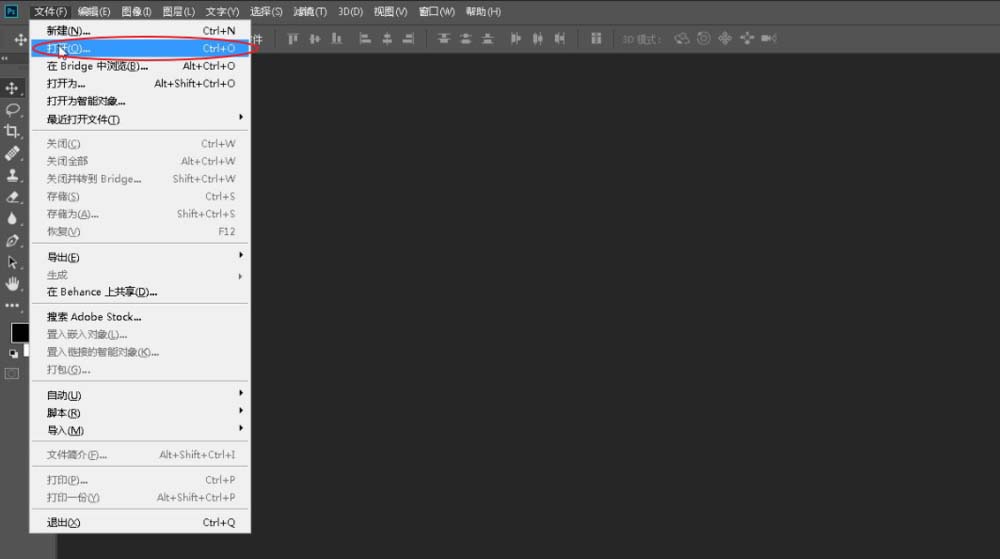Select the Hand tool
Viewport: 1000px width, 559px height.
coord(12,284)
